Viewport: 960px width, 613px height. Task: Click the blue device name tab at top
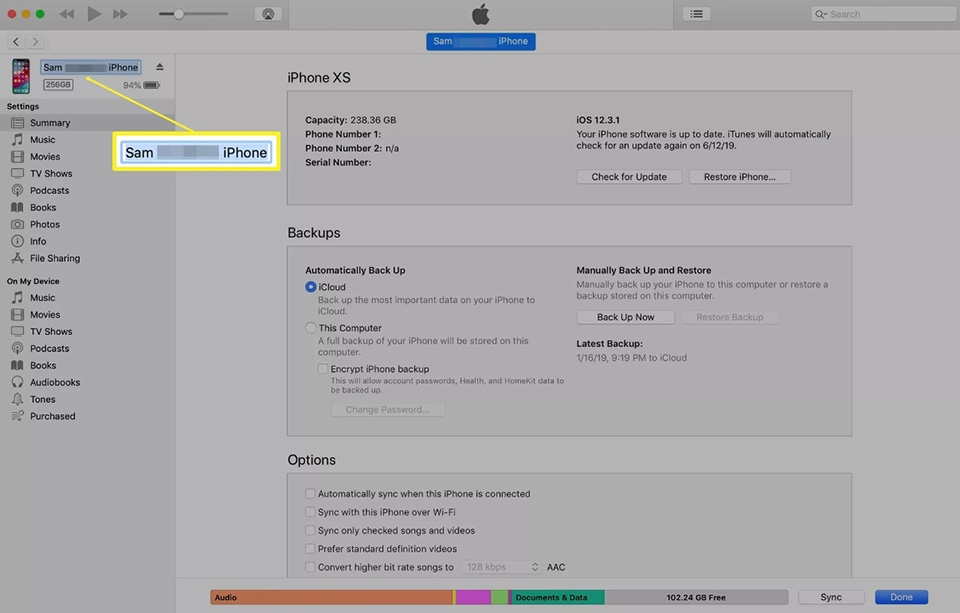(481, 41)
